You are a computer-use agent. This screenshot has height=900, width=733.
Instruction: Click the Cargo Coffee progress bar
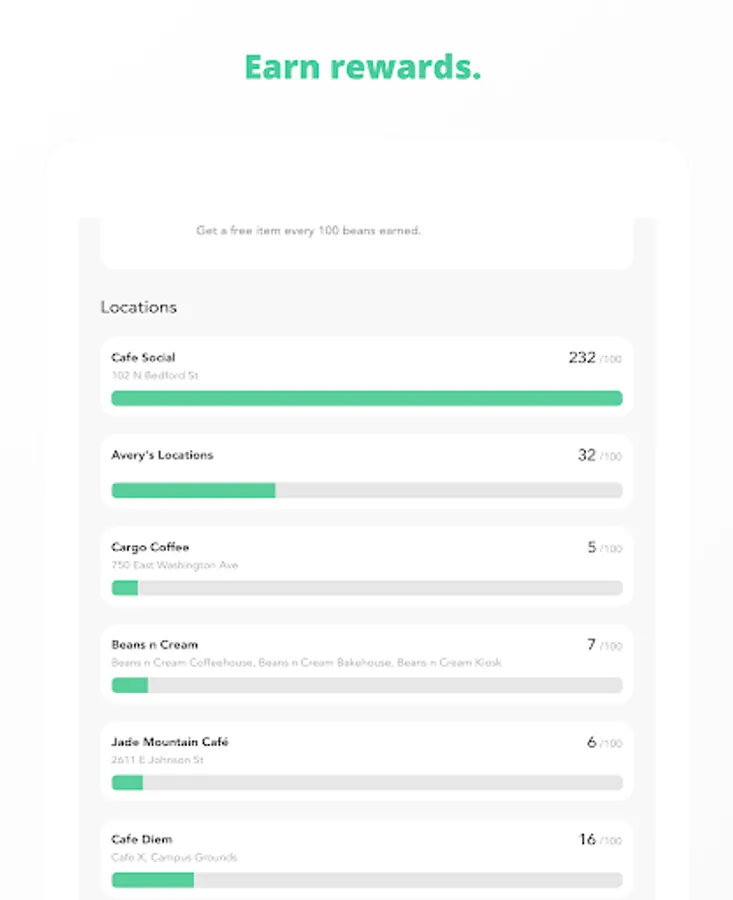[366, 588]
